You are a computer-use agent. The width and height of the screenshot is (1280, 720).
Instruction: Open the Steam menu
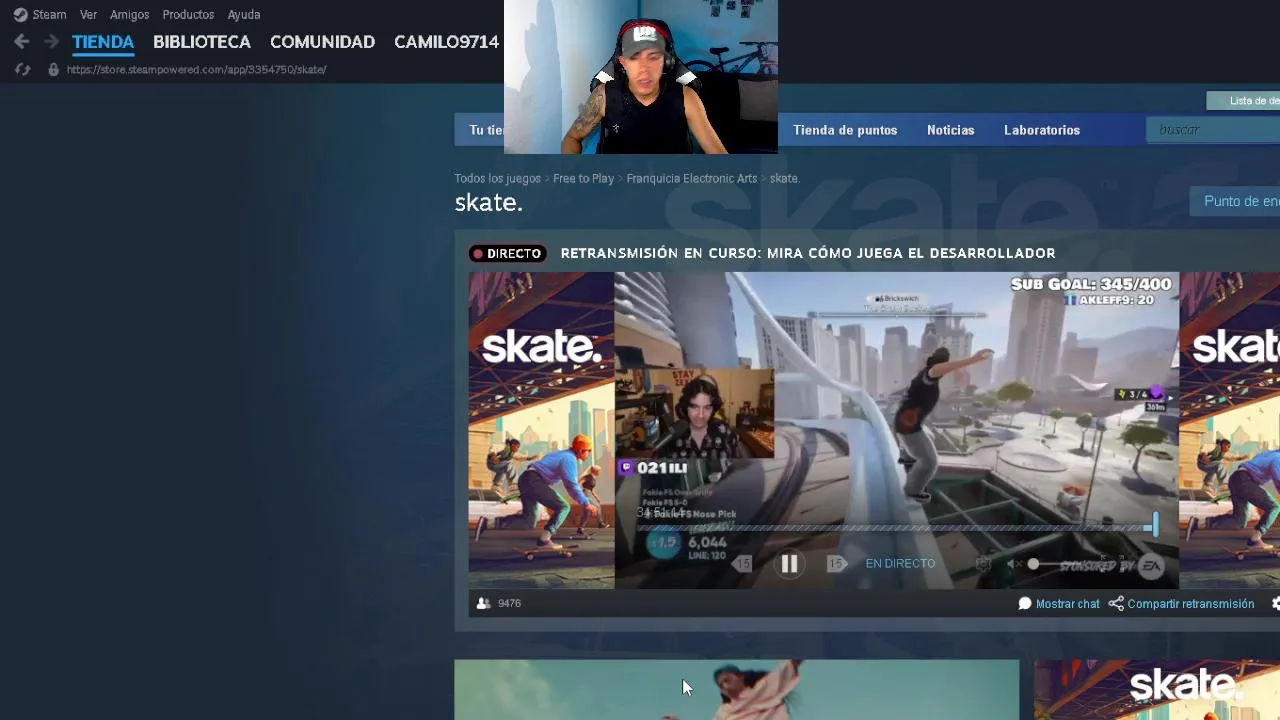(49, 15)
